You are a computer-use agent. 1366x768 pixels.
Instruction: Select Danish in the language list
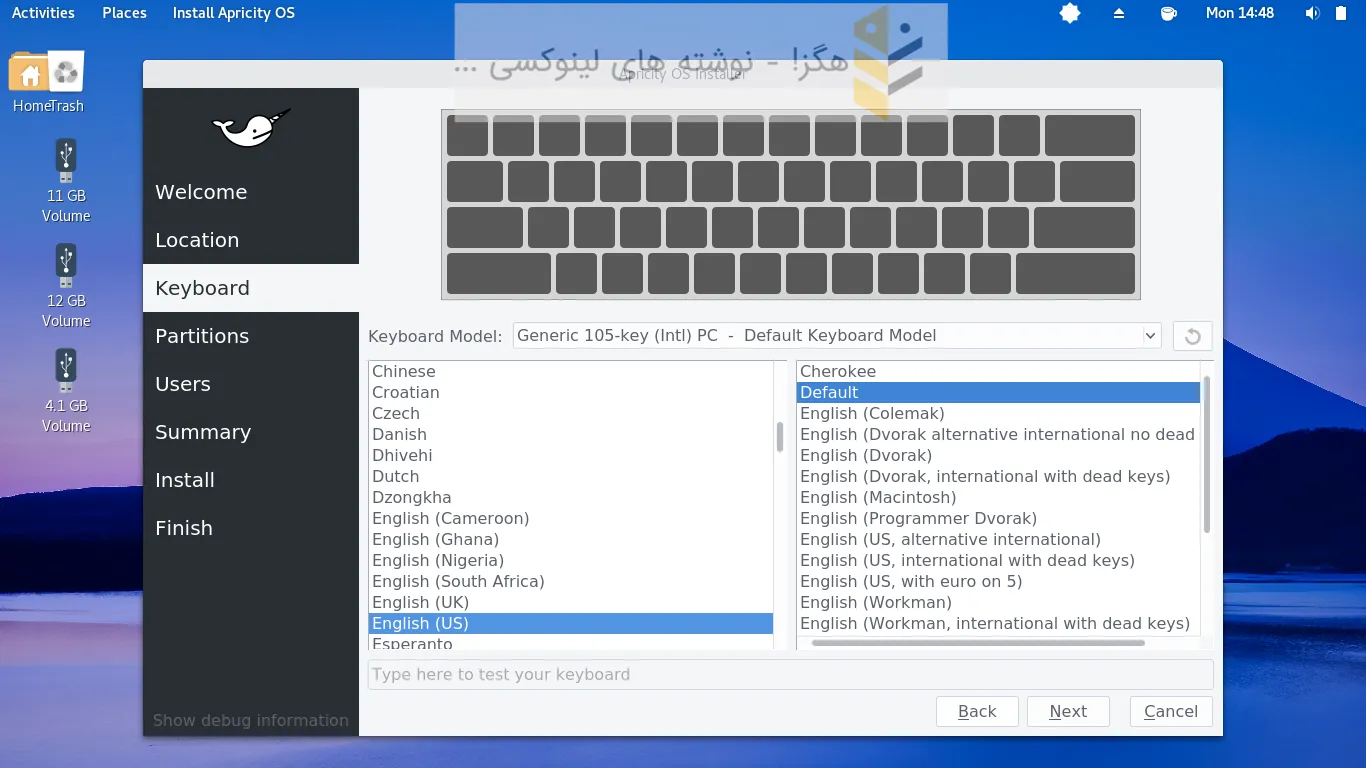(x=570, y=434)
